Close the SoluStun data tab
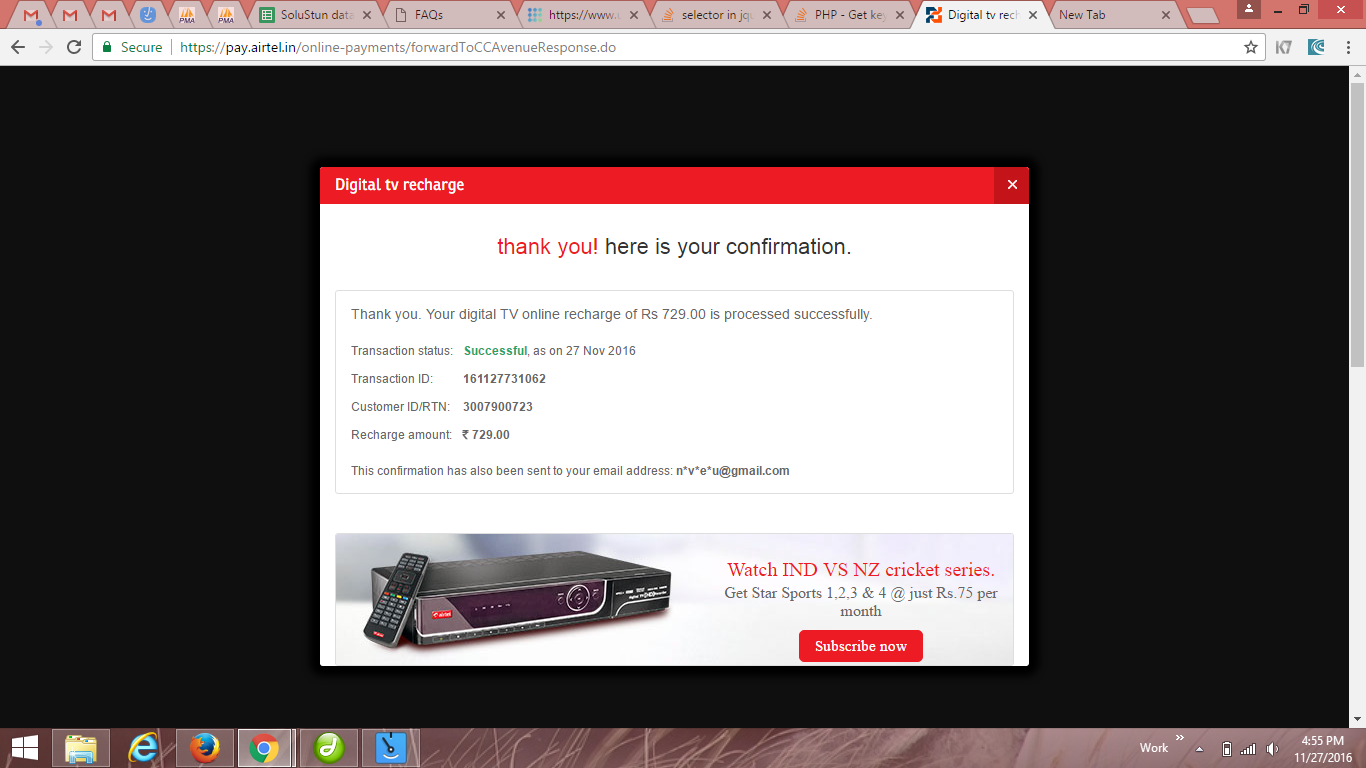 tap(368, 15)
